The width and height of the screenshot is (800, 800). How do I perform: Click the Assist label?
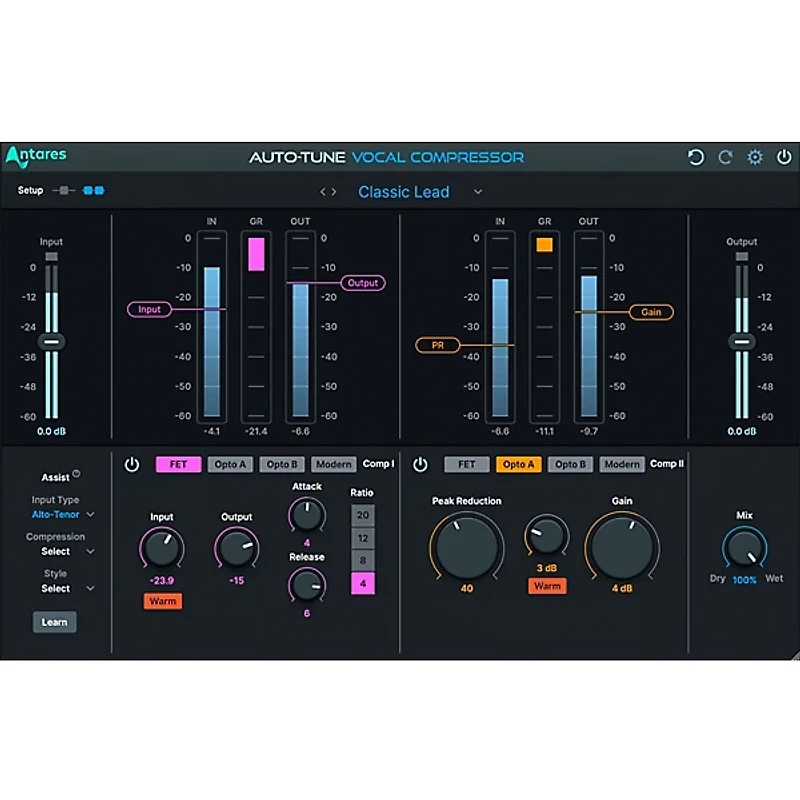point(55,478)
